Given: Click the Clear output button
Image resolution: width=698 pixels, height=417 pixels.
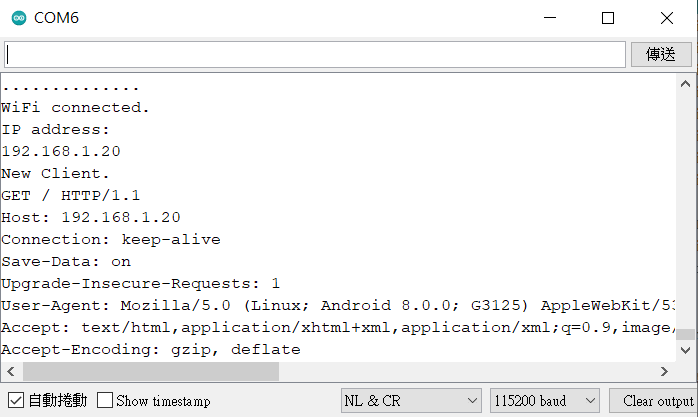Looking at the screenshot, I should point(653,401).
